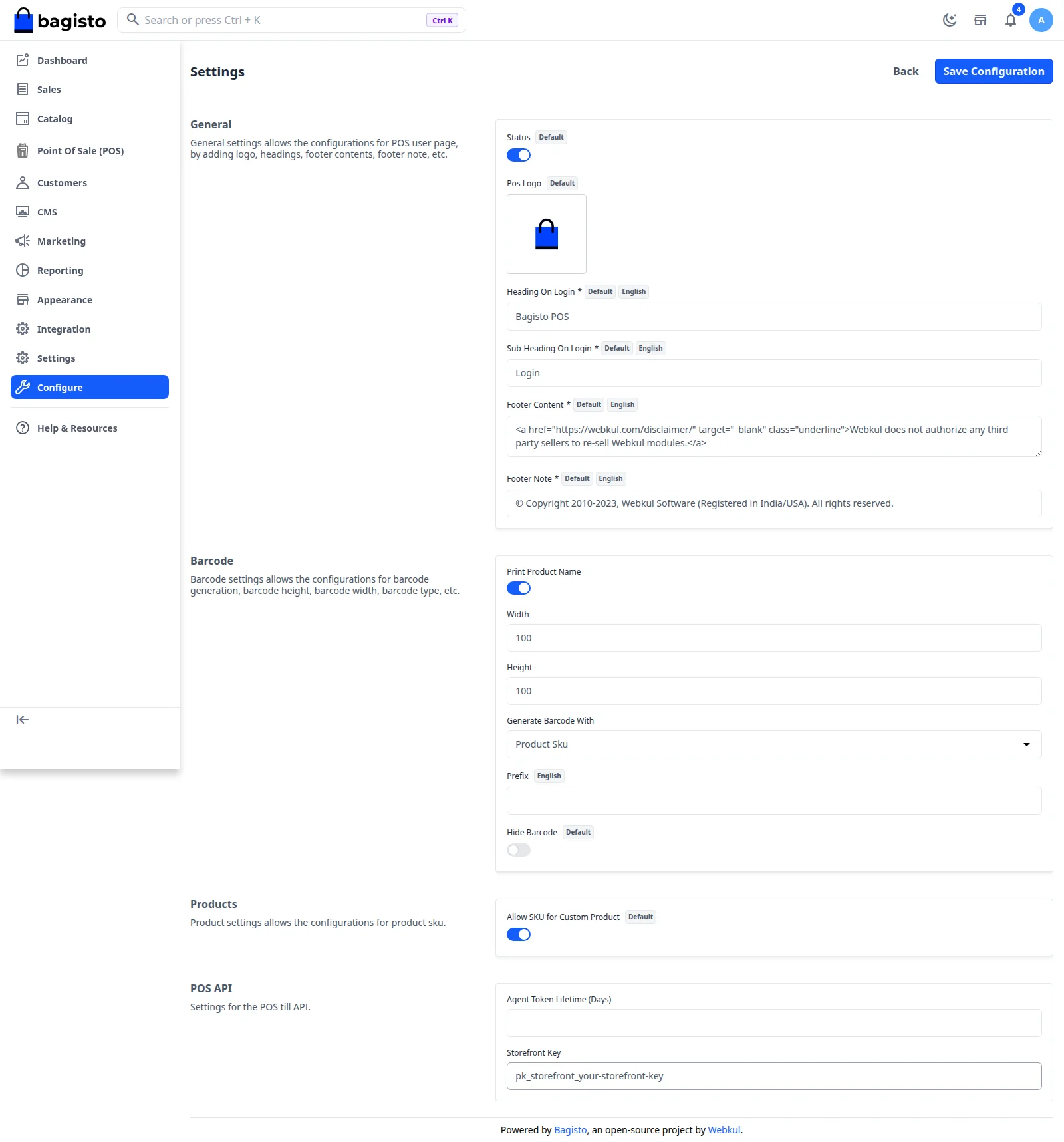
Task: Click the Footer Note field
Action: pos(774,503)
